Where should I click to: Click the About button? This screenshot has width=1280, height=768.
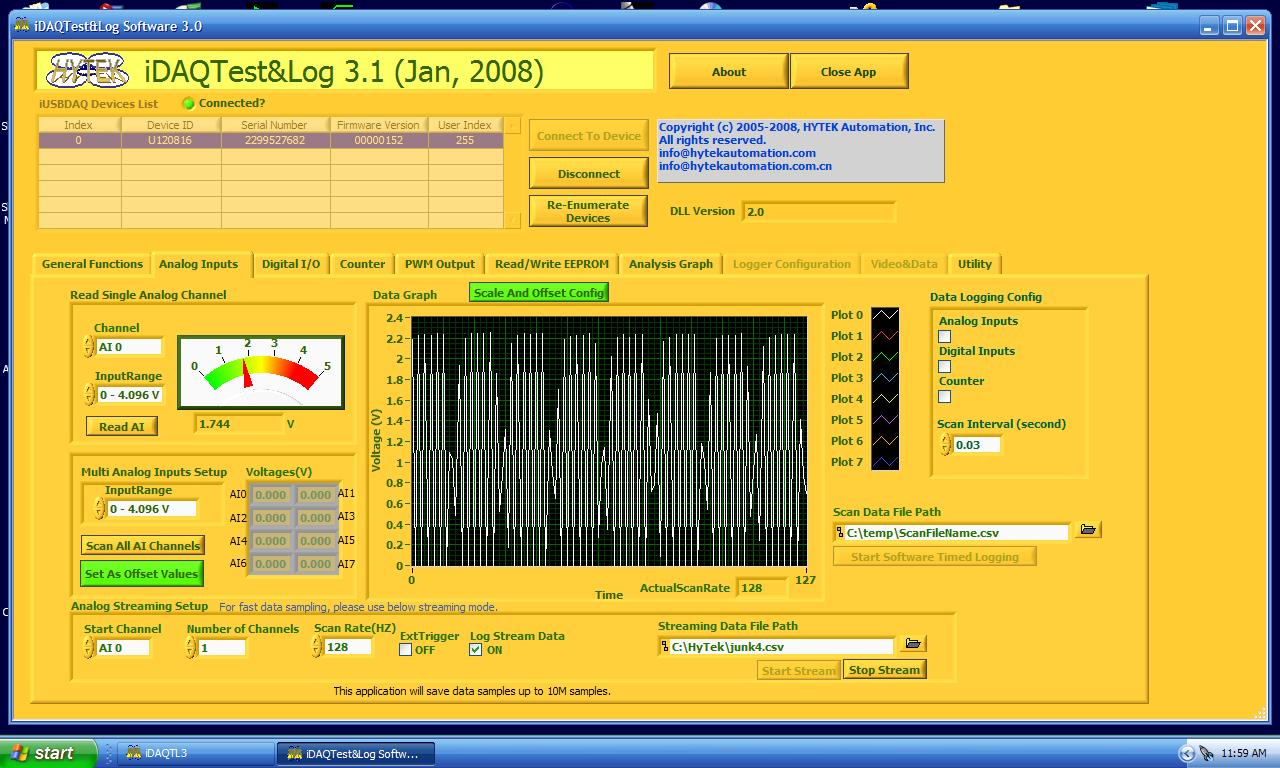click(729, 72)
